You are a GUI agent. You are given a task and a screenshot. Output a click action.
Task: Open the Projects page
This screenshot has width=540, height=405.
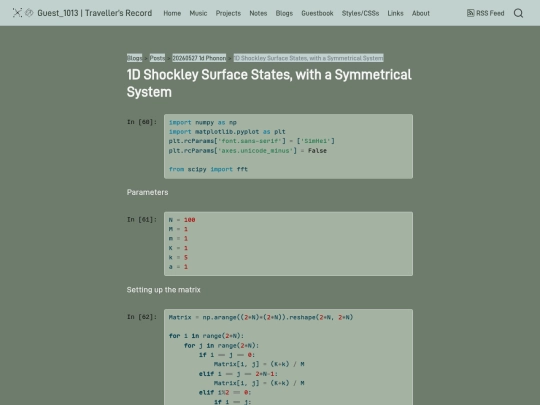coord(228,13)
